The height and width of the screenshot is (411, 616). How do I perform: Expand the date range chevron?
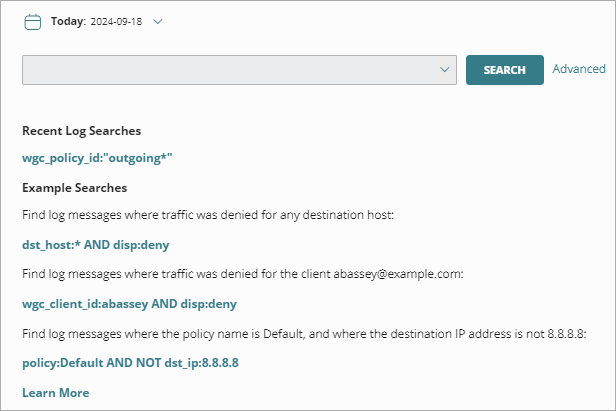(157, 21)
